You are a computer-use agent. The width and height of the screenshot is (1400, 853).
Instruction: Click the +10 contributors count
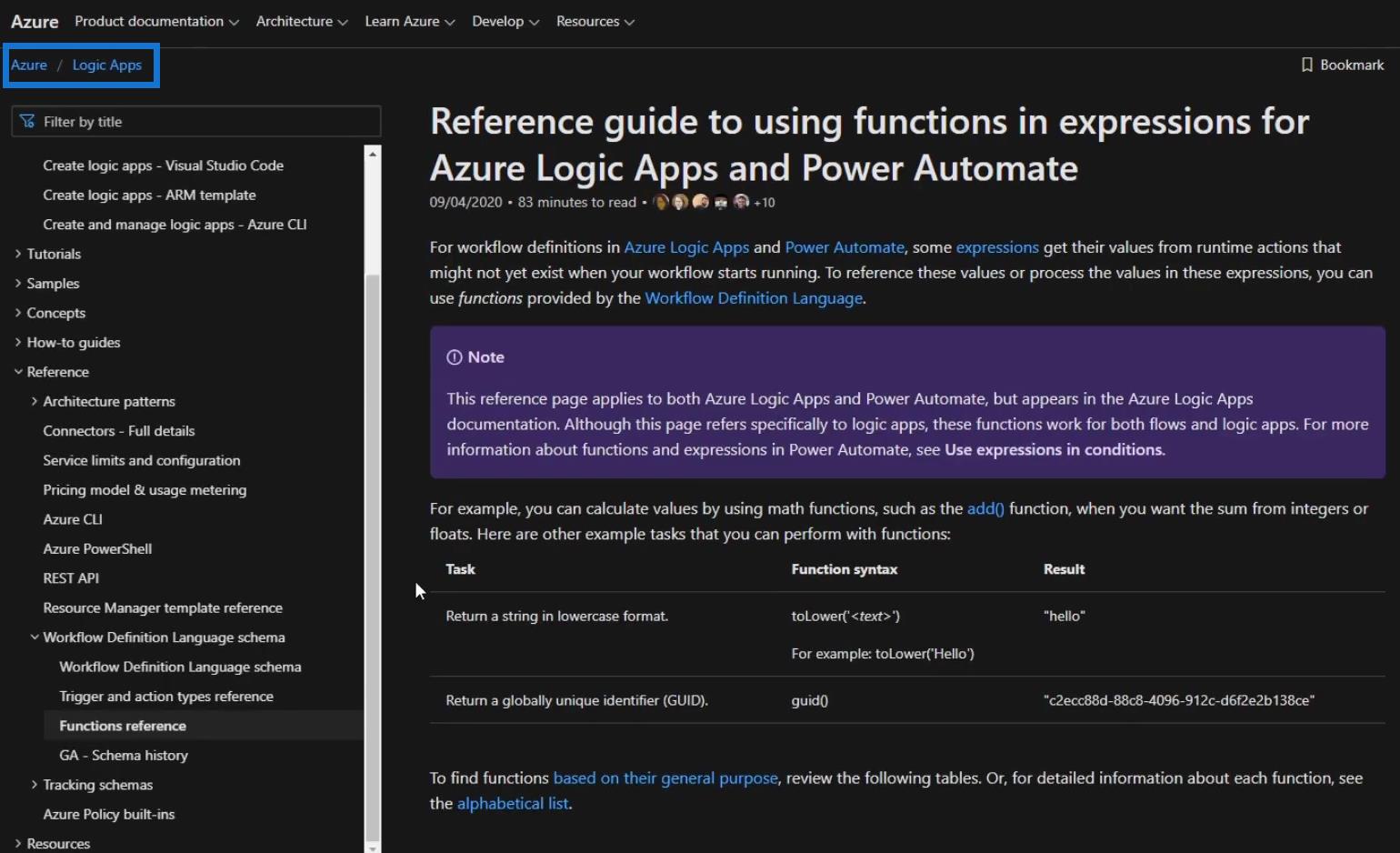pyautogui.click(x=765, y=203)
